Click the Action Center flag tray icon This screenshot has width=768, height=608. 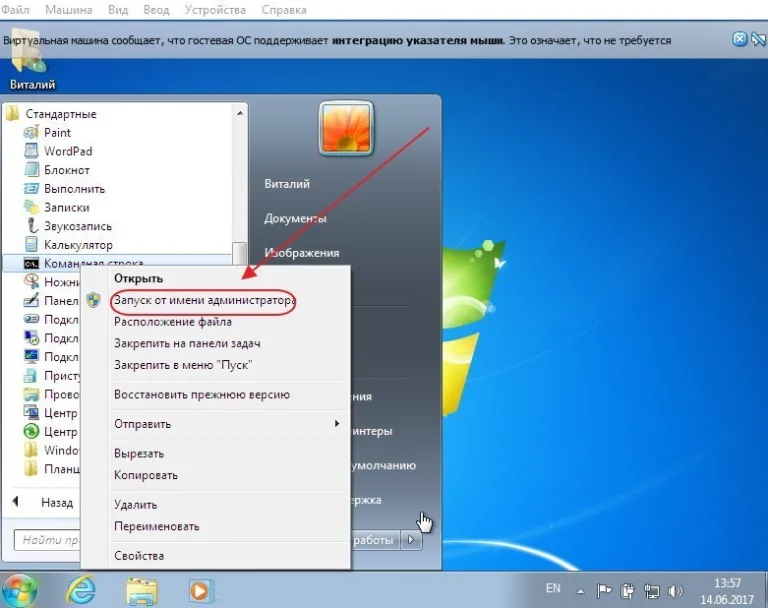tap(604, 591)
